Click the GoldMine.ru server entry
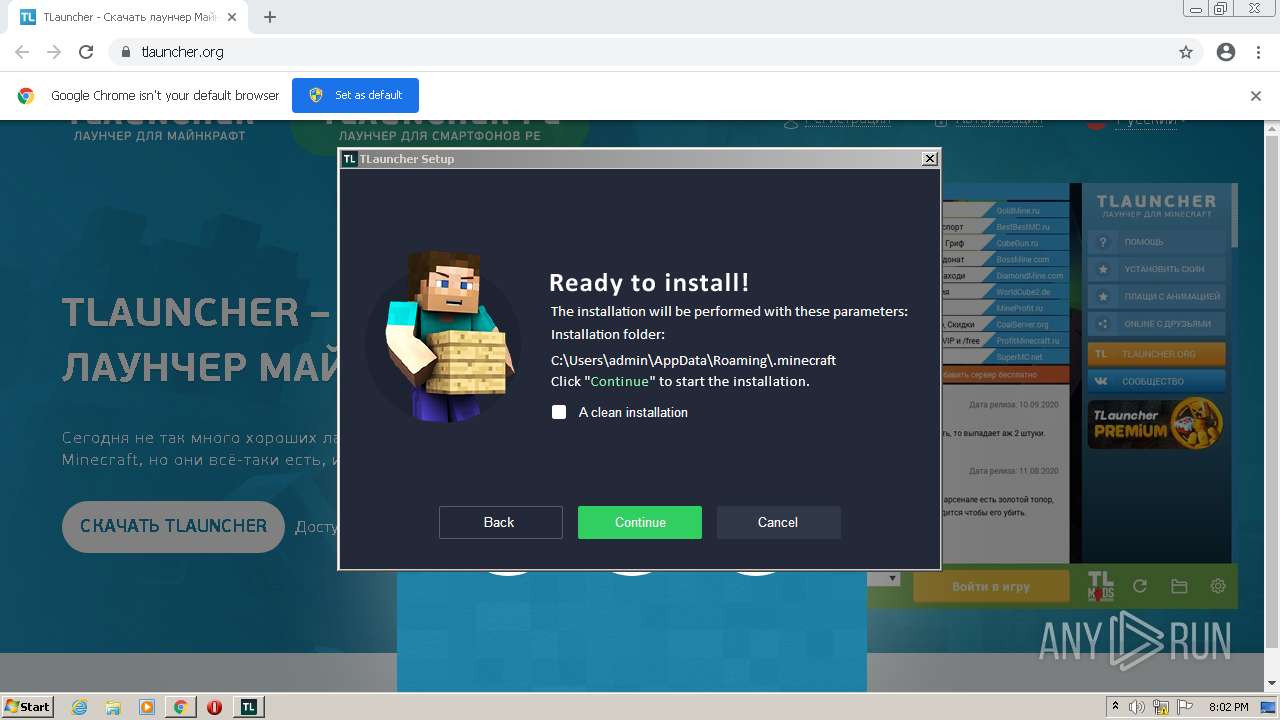 [1018, 211]
